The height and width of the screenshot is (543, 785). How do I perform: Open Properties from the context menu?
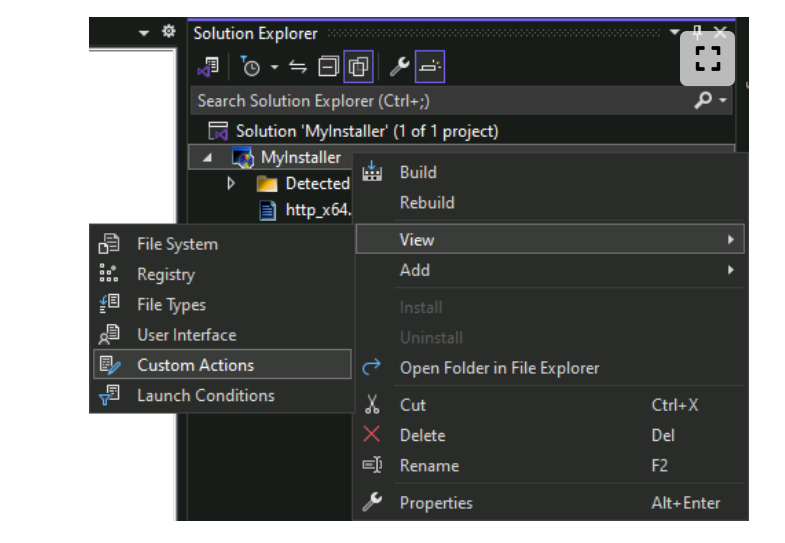pyautogui.click(x=551, y=503)
